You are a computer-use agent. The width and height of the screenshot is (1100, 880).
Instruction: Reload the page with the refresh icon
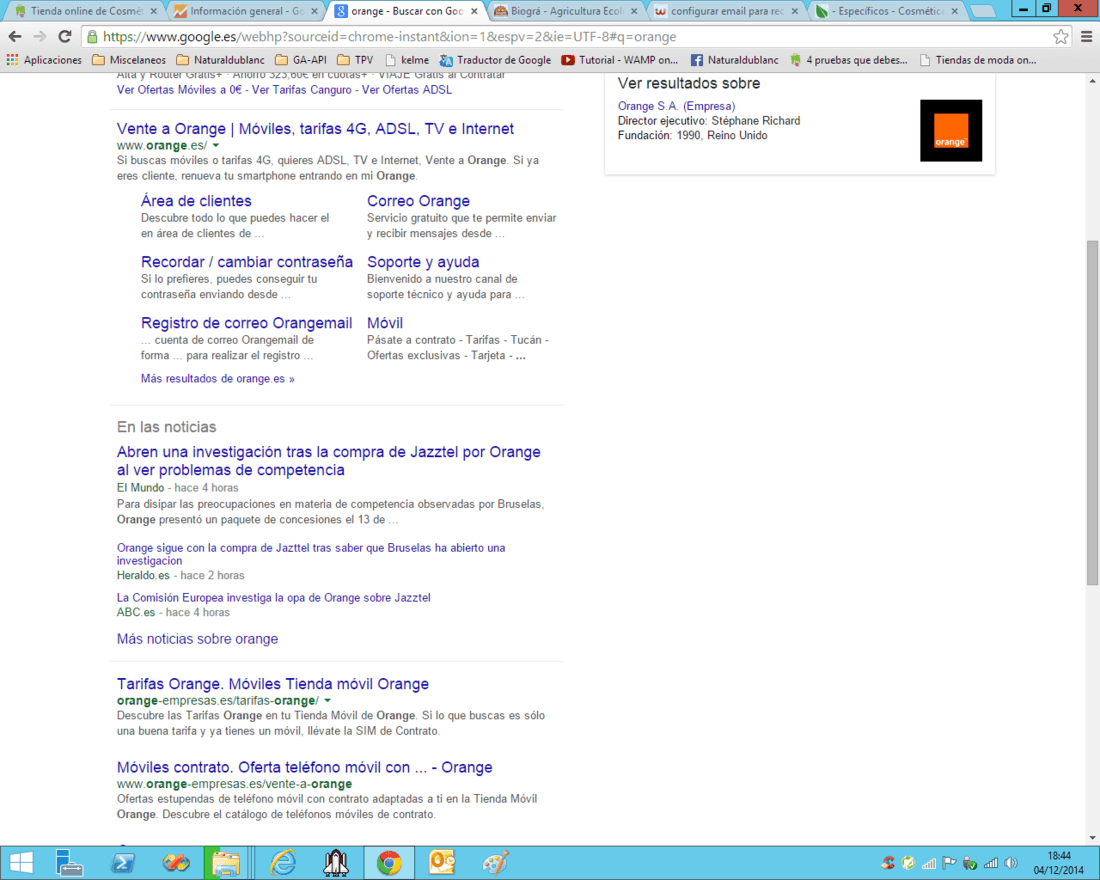coord(65,36)
